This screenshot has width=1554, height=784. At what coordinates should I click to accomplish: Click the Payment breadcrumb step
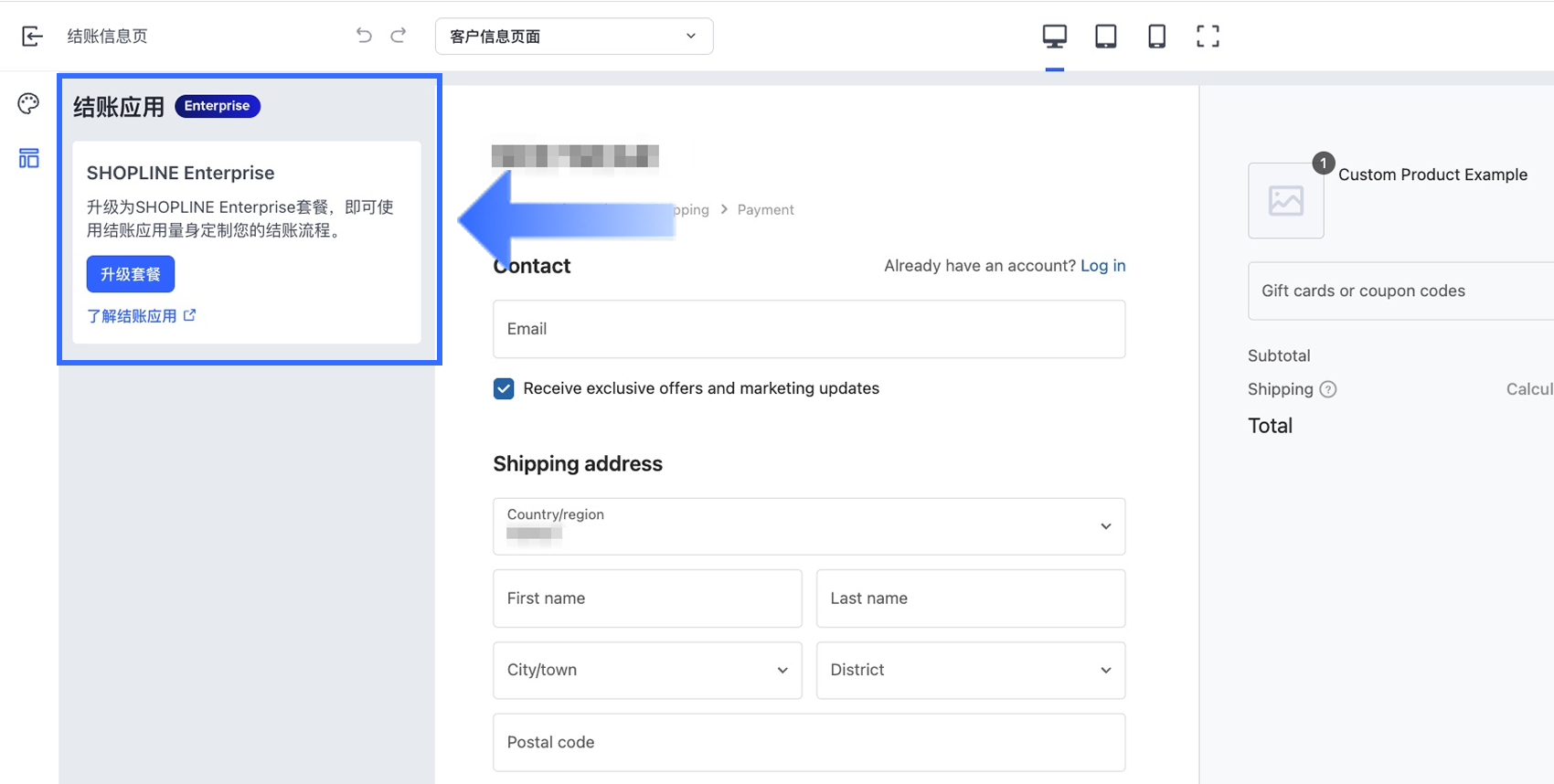(x=765, y=209)
